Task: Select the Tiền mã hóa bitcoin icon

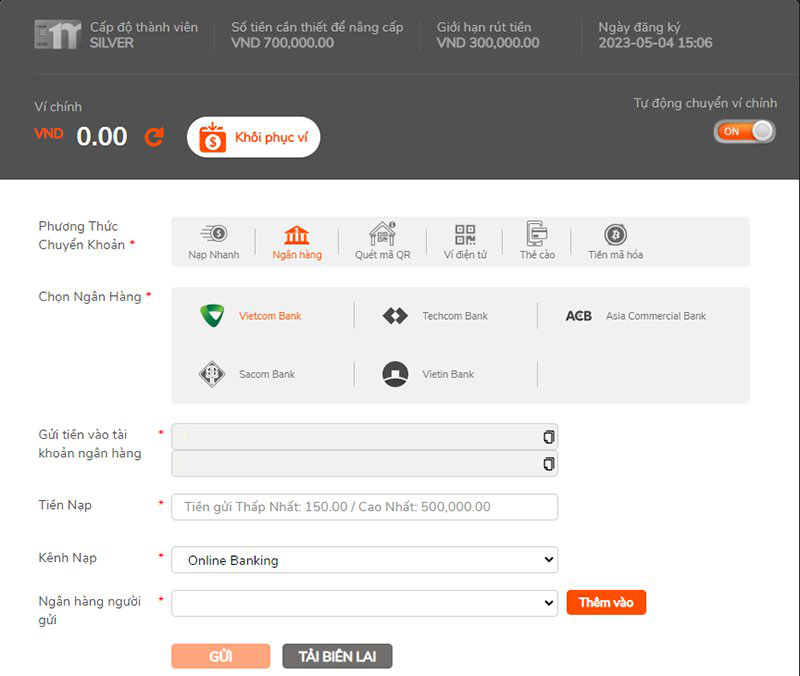Action: click(x=615, y=235)
